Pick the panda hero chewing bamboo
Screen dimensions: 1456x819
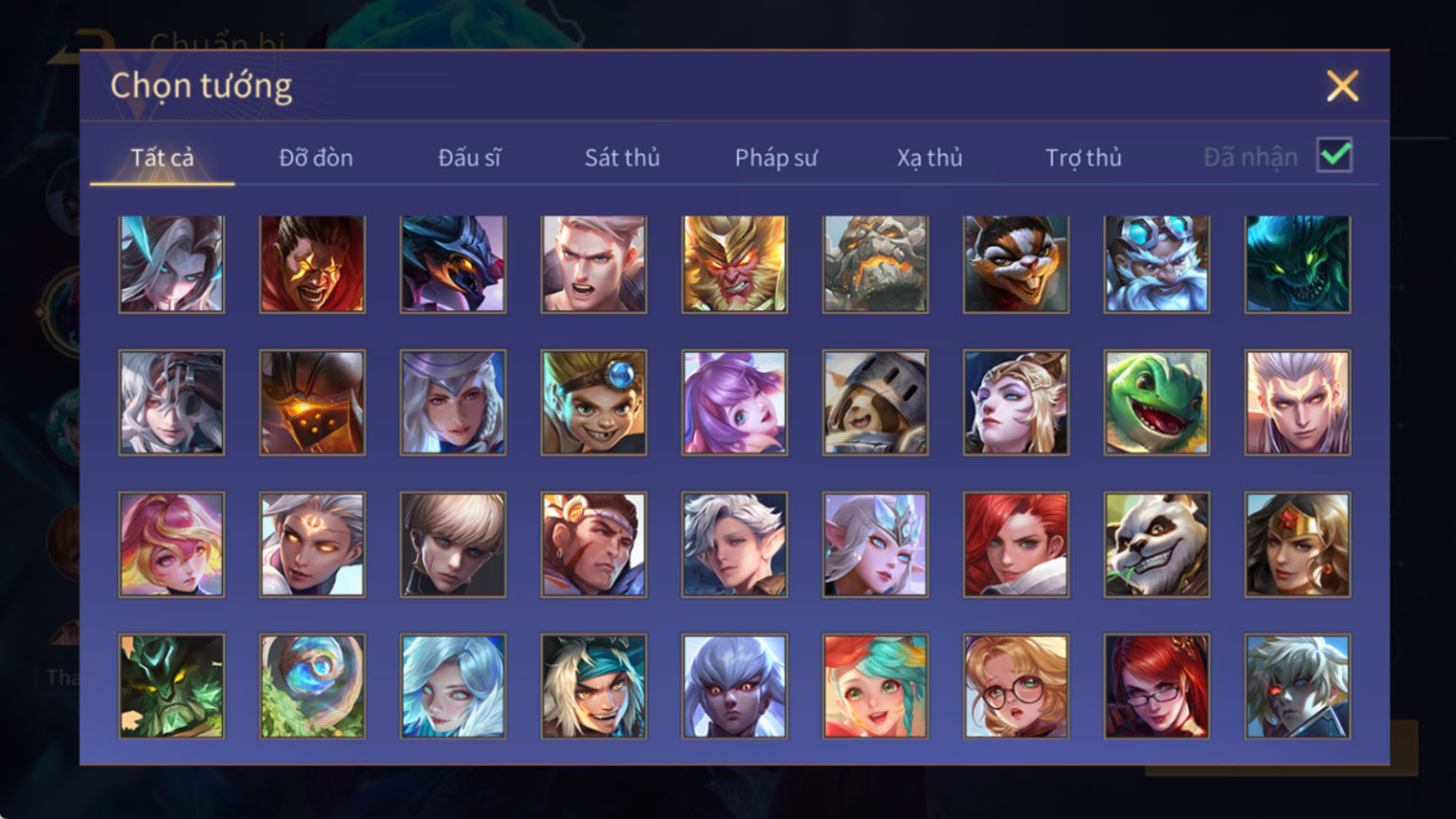point(1156,545)
